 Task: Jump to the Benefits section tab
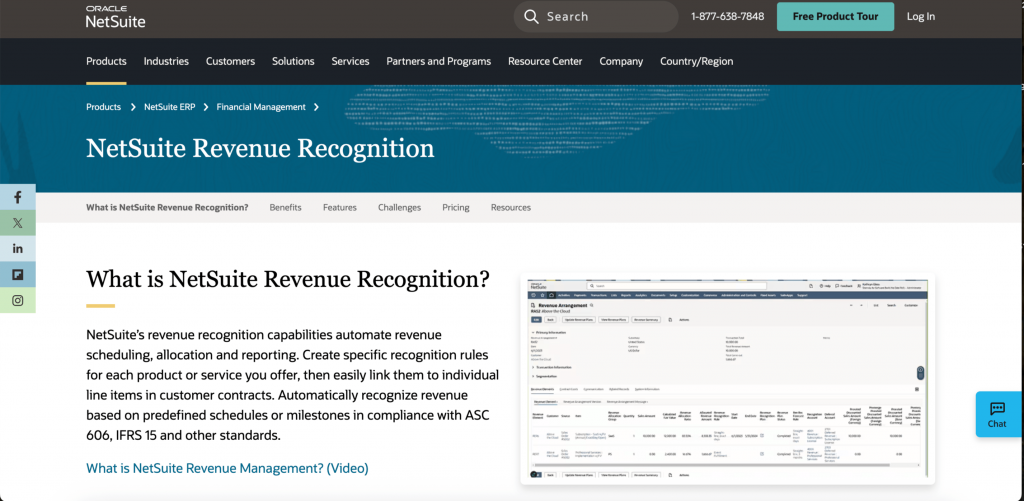coord(285,207)
